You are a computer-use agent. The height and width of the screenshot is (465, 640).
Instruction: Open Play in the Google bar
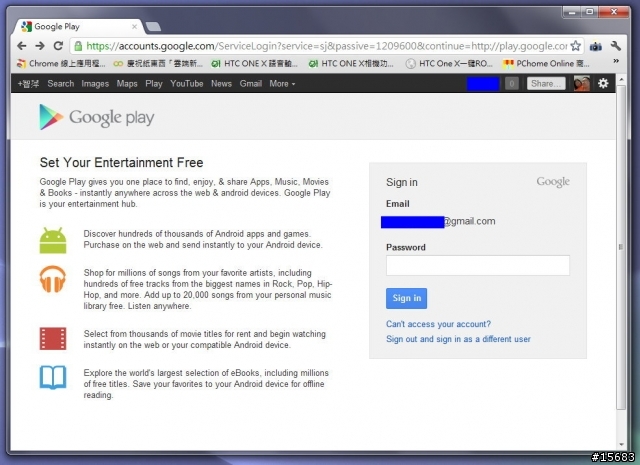click(x=154, y=83)
